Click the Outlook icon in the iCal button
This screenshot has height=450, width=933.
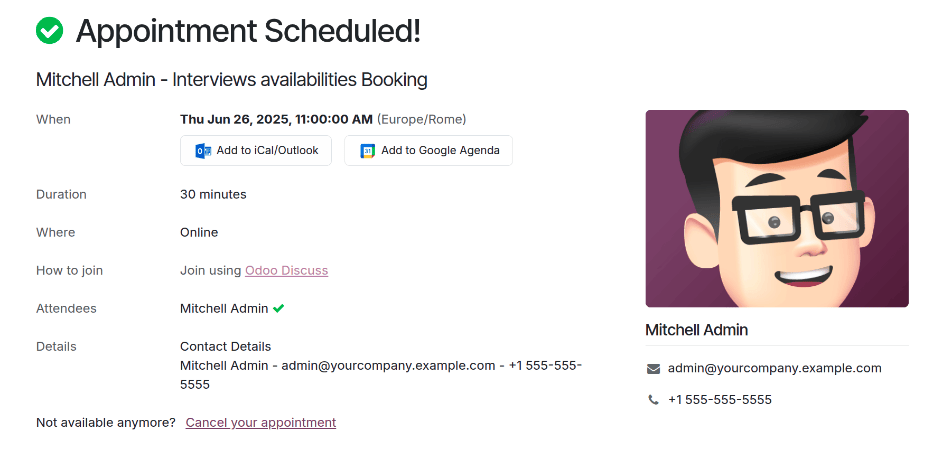point(203,151)
